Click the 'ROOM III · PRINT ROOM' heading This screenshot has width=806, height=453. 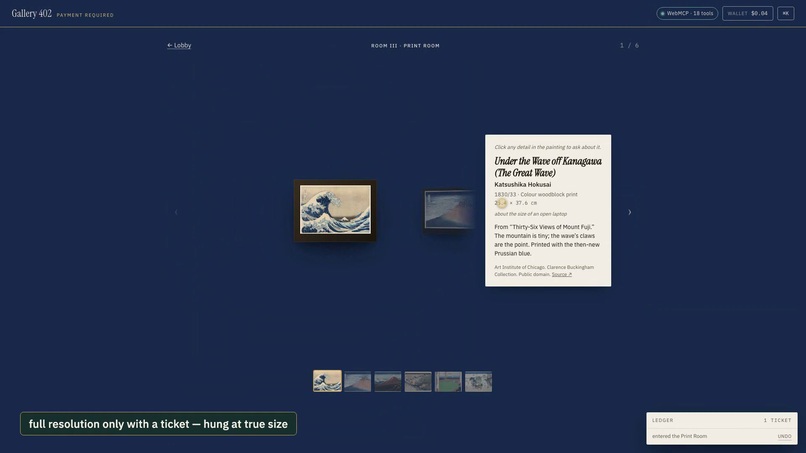point(405,46)
